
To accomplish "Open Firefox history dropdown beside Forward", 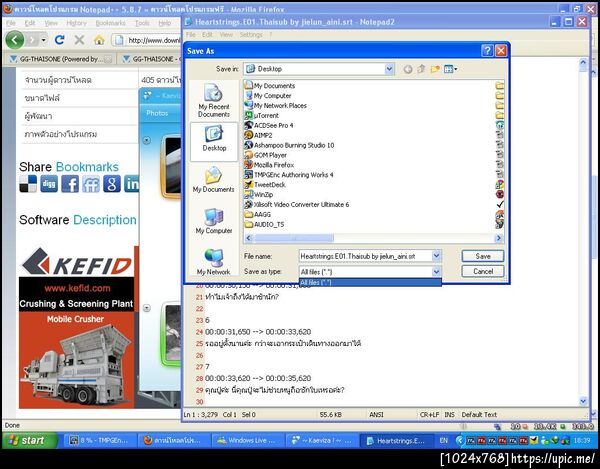I will [44, 40].
